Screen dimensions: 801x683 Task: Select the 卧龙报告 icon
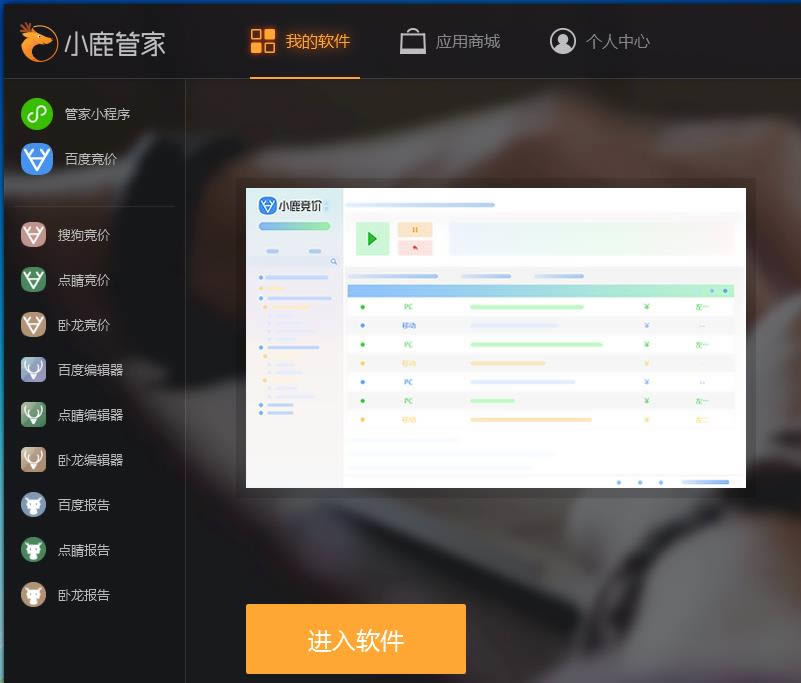34,595
